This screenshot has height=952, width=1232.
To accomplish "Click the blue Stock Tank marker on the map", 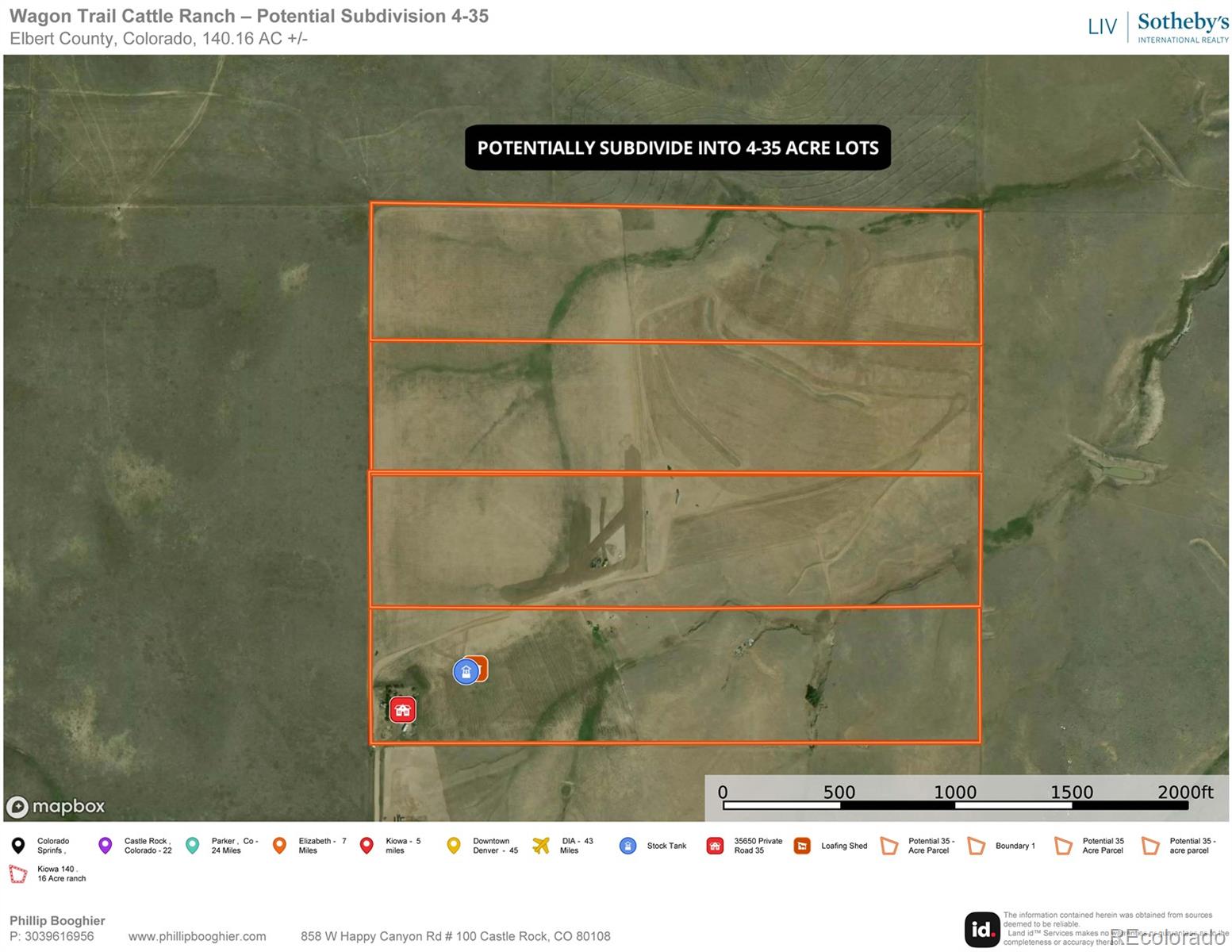I will pos(466,671).
